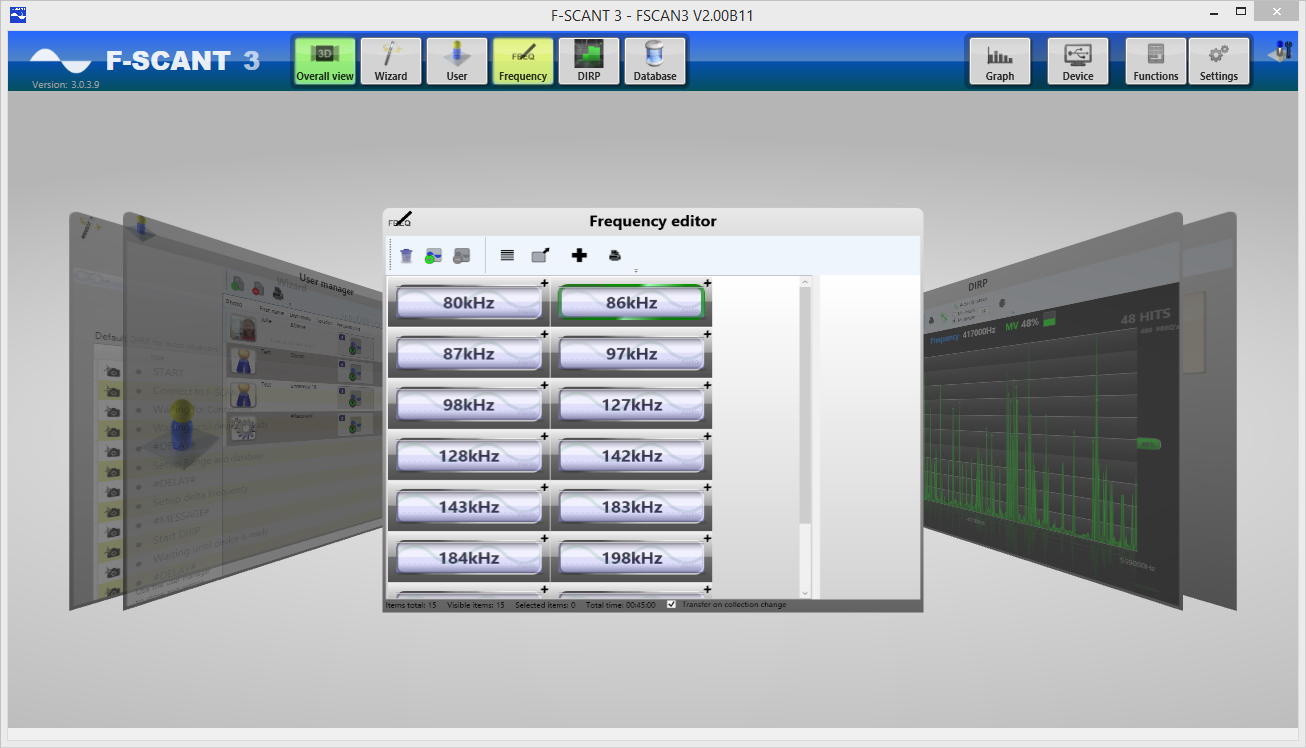Select the 87kHz frequency button
The height and width of the screenshot is (748, 1306).
pos(469,353)
